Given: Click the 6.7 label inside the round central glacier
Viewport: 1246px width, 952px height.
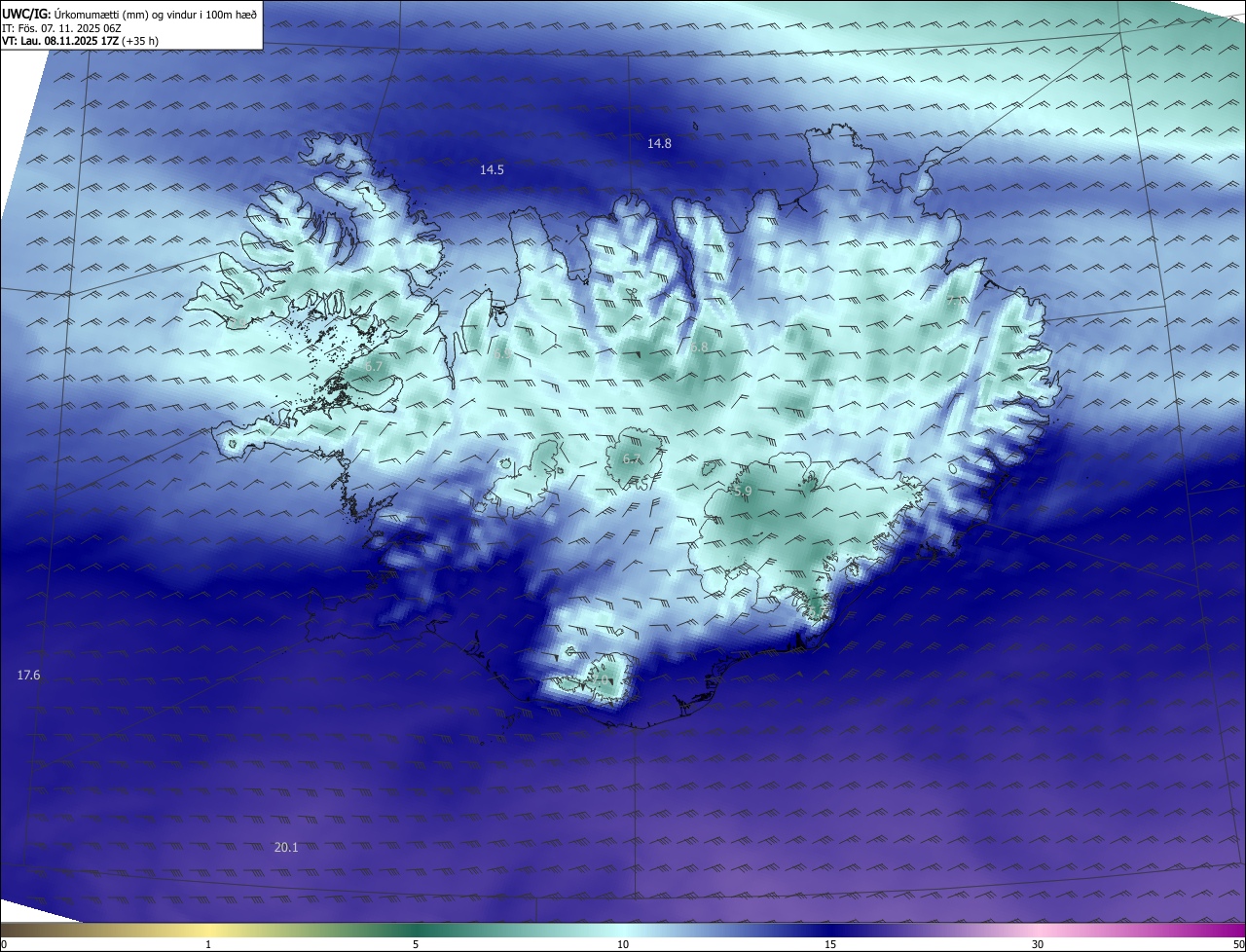Looking at the screenshot, I should (x=632, y=458).
